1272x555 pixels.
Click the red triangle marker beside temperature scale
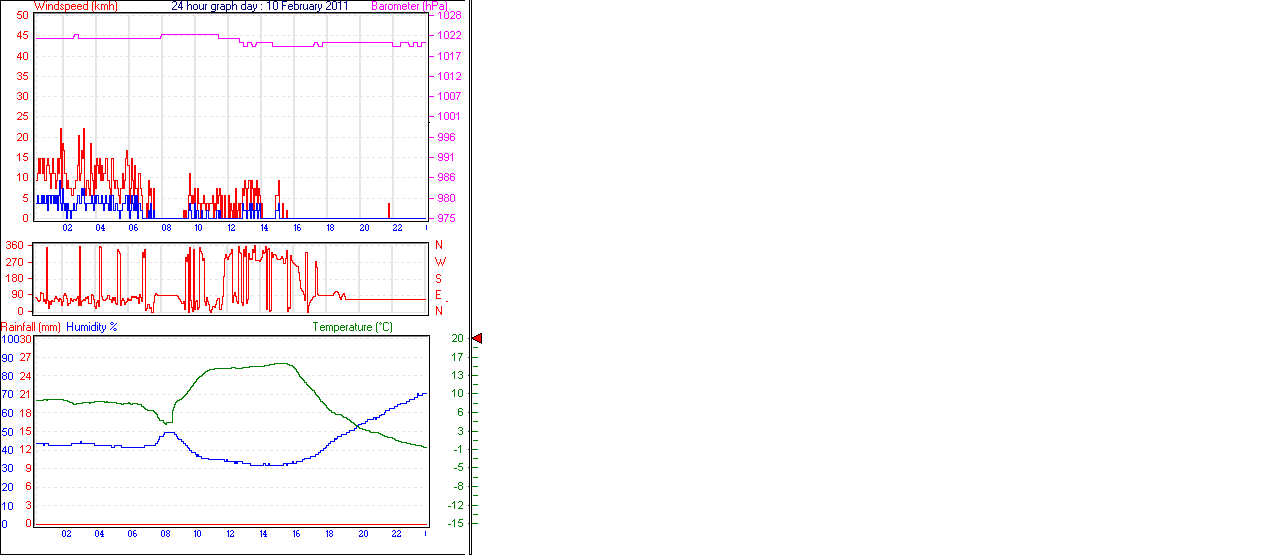[477, 339]
